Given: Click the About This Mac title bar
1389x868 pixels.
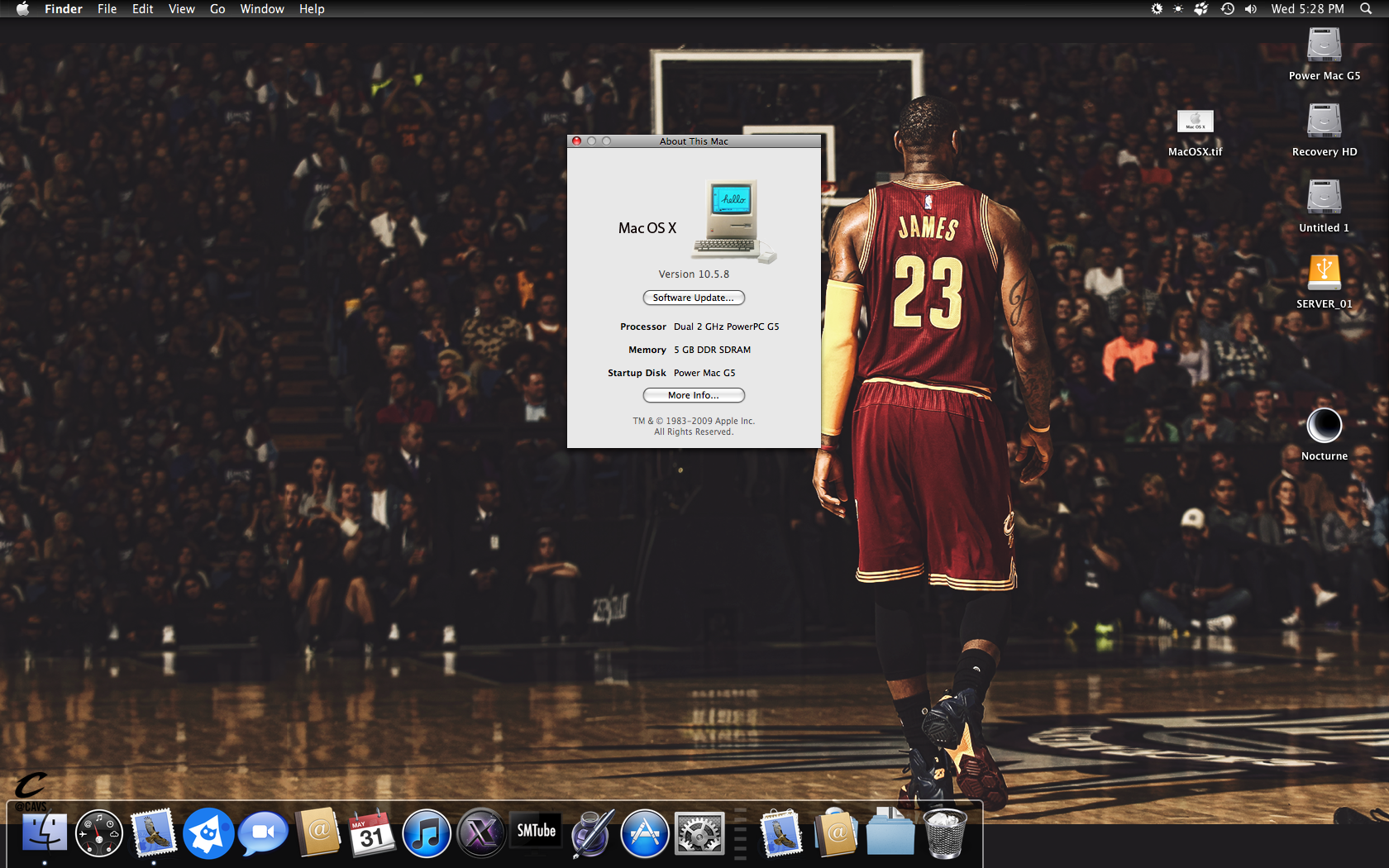Looking at the screenshot, I should pyautogui.click(x=694, y=141).
